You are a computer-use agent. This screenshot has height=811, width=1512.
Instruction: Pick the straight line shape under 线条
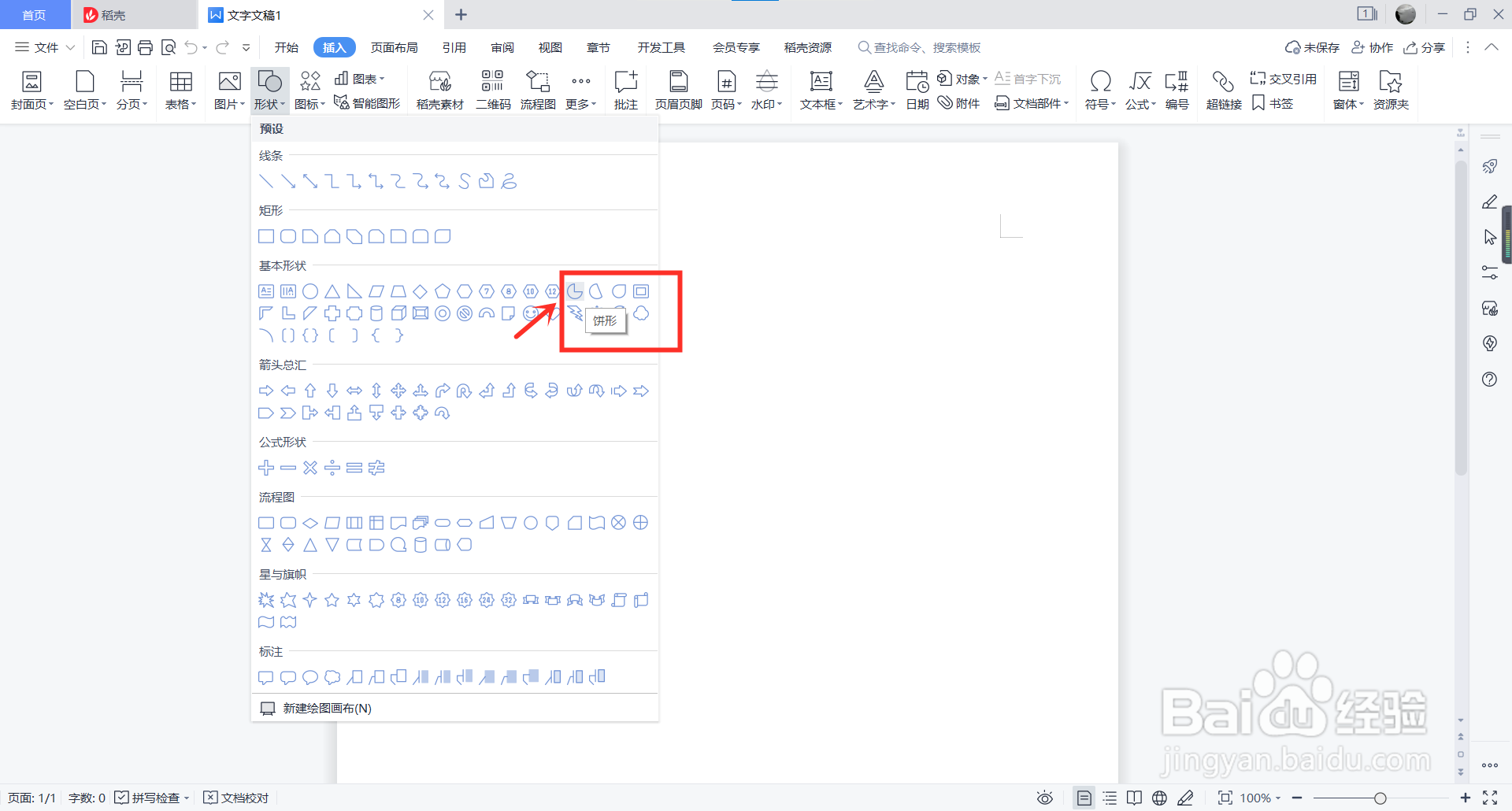pos(266,181)
